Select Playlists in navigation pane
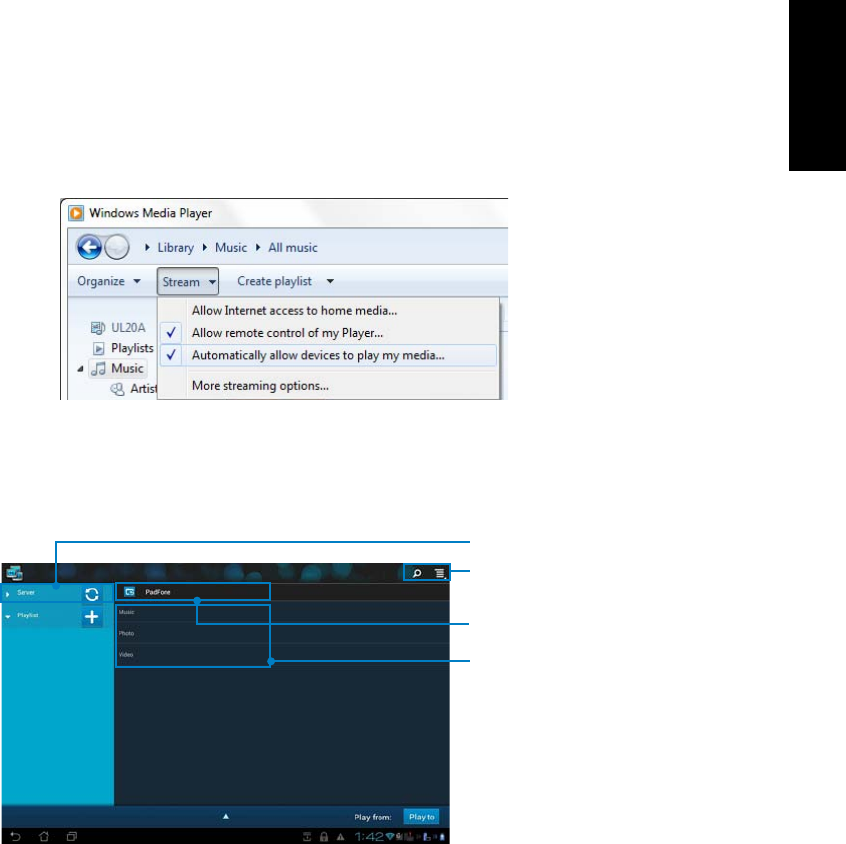The image size is (846, 844). tap(124, 348)
